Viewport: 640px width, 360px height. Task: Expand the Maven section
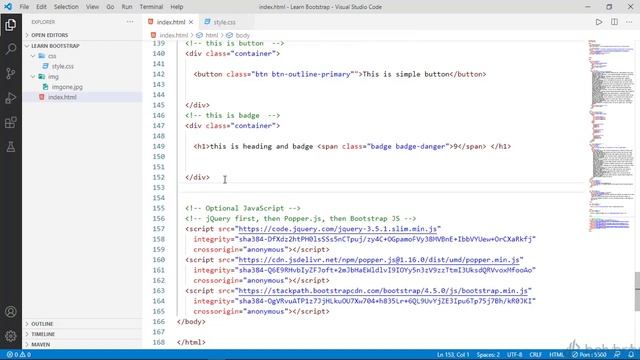(41, 344)
